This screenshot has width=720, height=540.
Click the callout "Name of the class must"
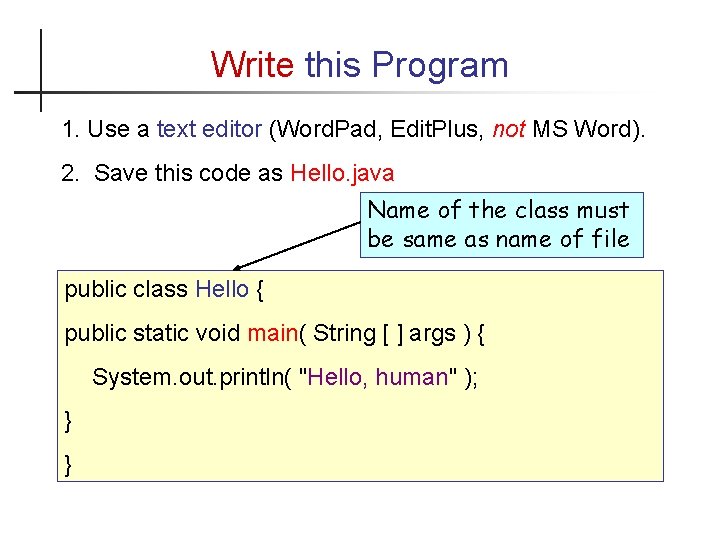(498, 210)
